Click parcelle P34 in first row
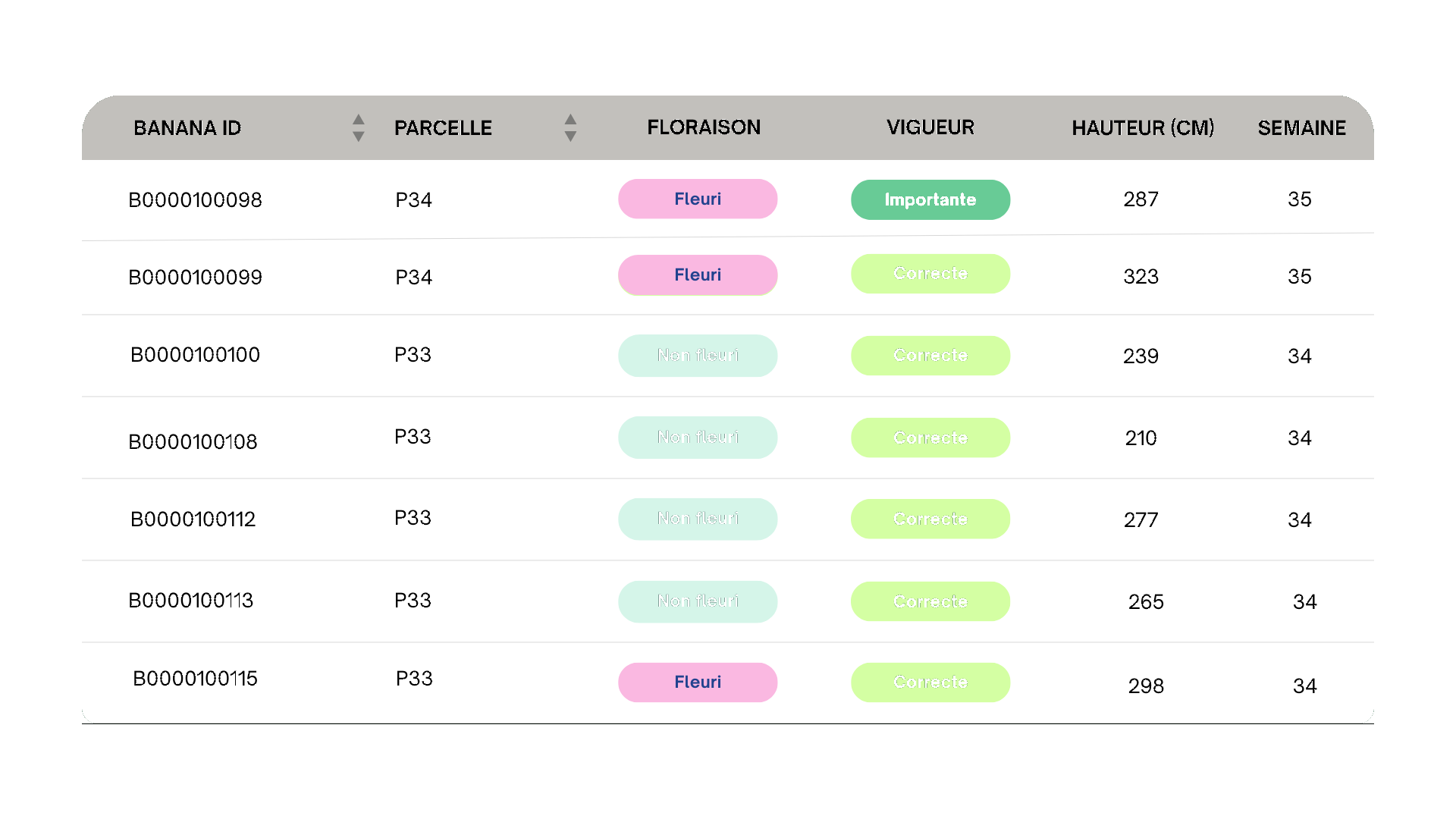This screenshot has height=819, width=1456. pos(413,200)
